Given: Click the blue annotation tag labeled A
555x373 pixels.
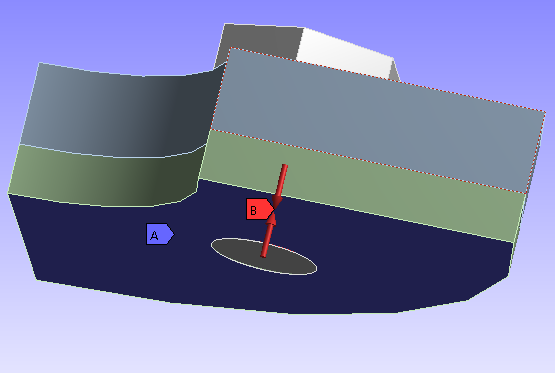Looking at the screenshot, I should click(x=160, y=234).
